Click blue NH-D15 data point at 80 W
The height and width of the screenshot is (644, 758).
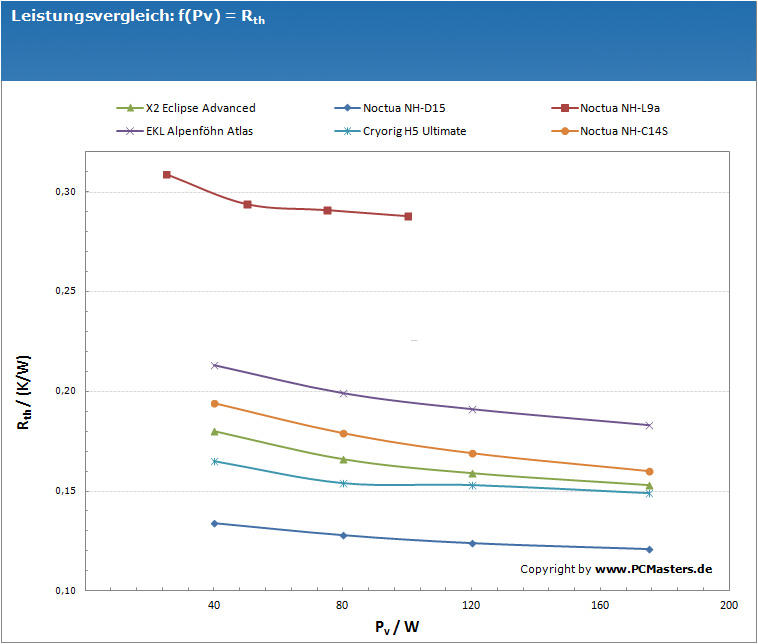click(x=344, y=535)
